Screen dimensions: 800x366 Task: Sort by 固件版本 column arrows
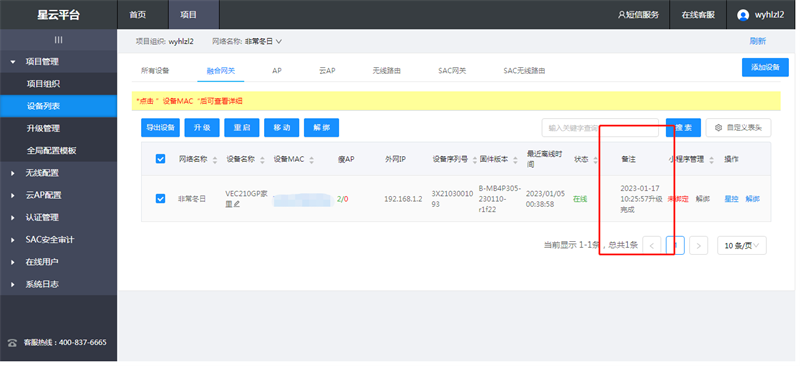click(515, 160)
